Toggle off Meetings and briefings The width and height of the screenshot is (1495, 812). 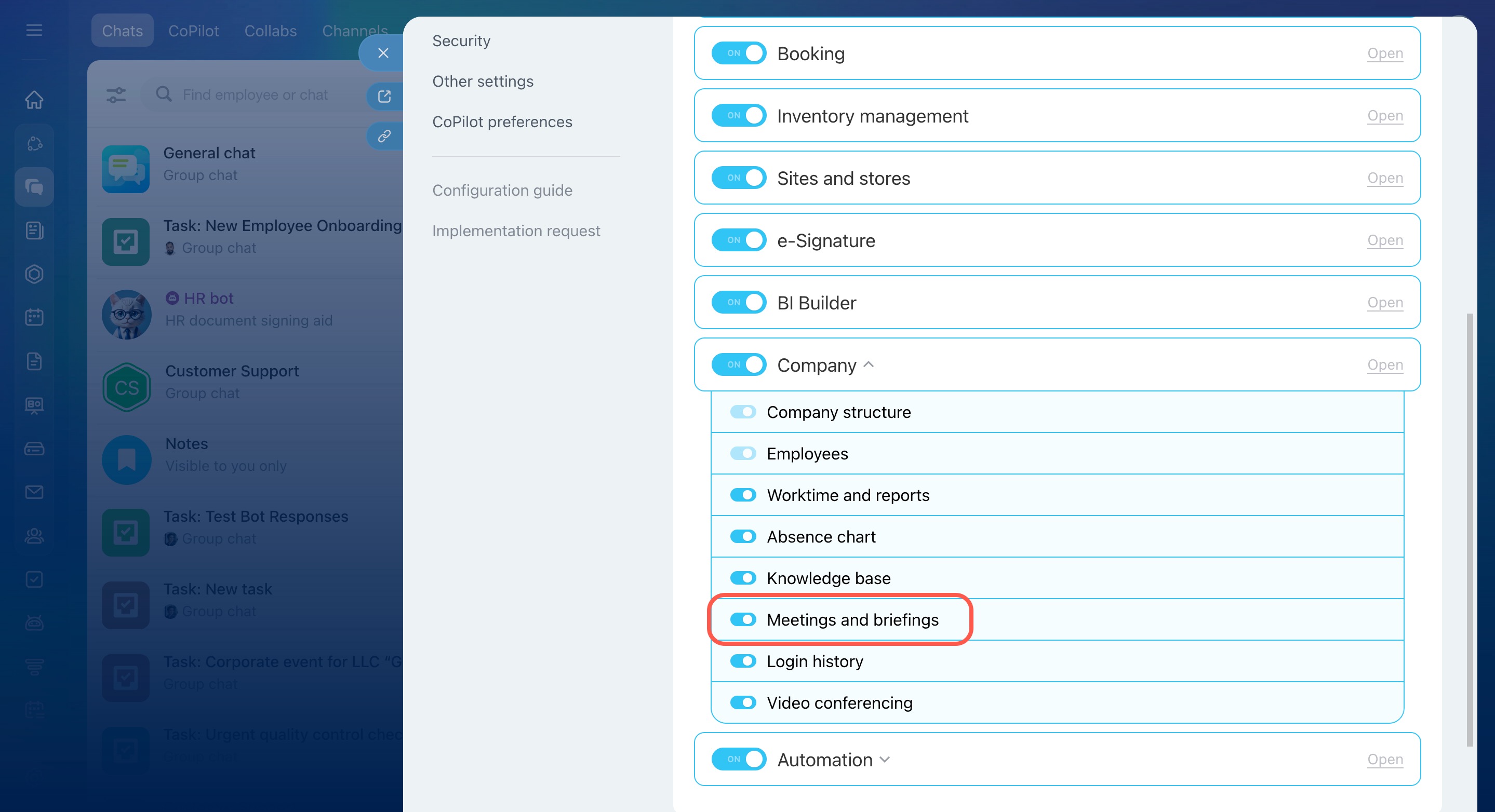click(x=742, y=619)
